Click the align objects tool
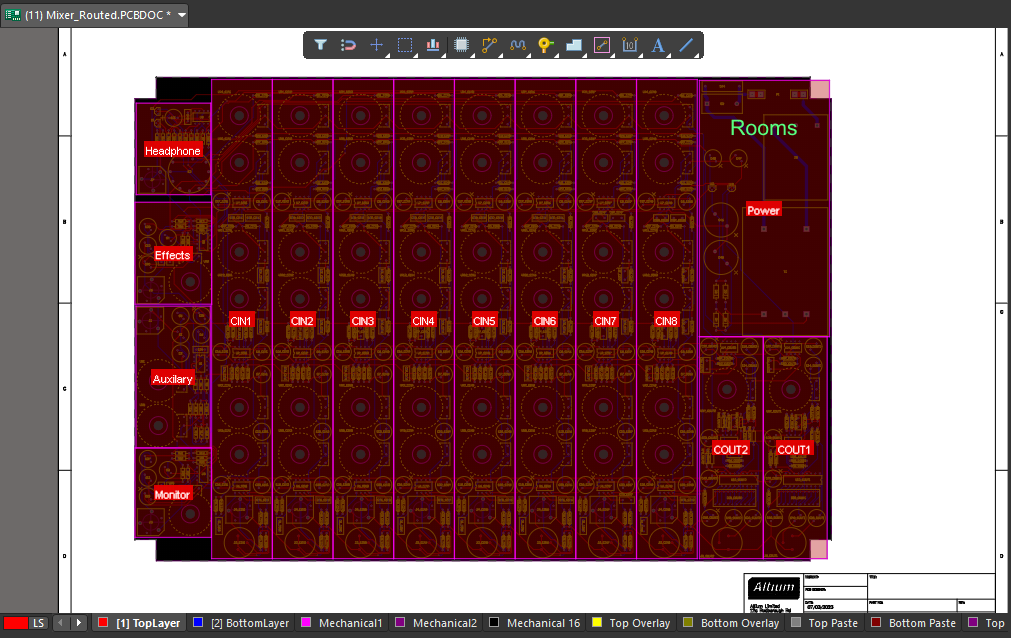1011x638 pixels. 433,45
